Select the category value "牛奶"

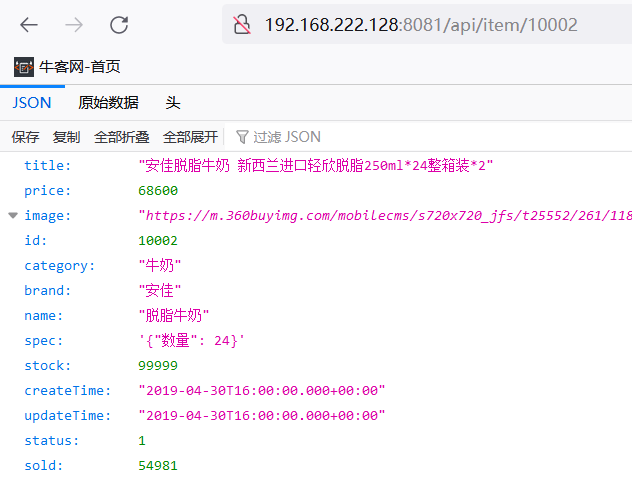tap(160, 266)
